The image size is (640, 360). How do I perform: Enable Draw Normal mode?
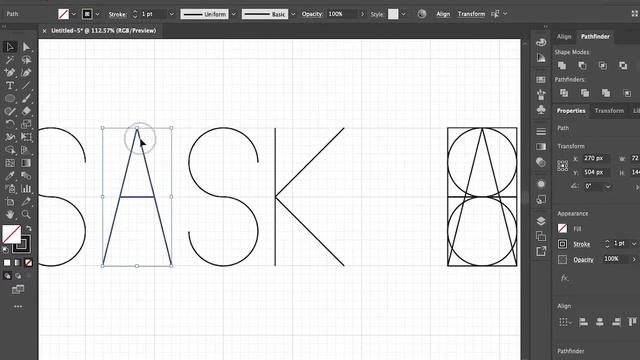click(x=7, y=276)
